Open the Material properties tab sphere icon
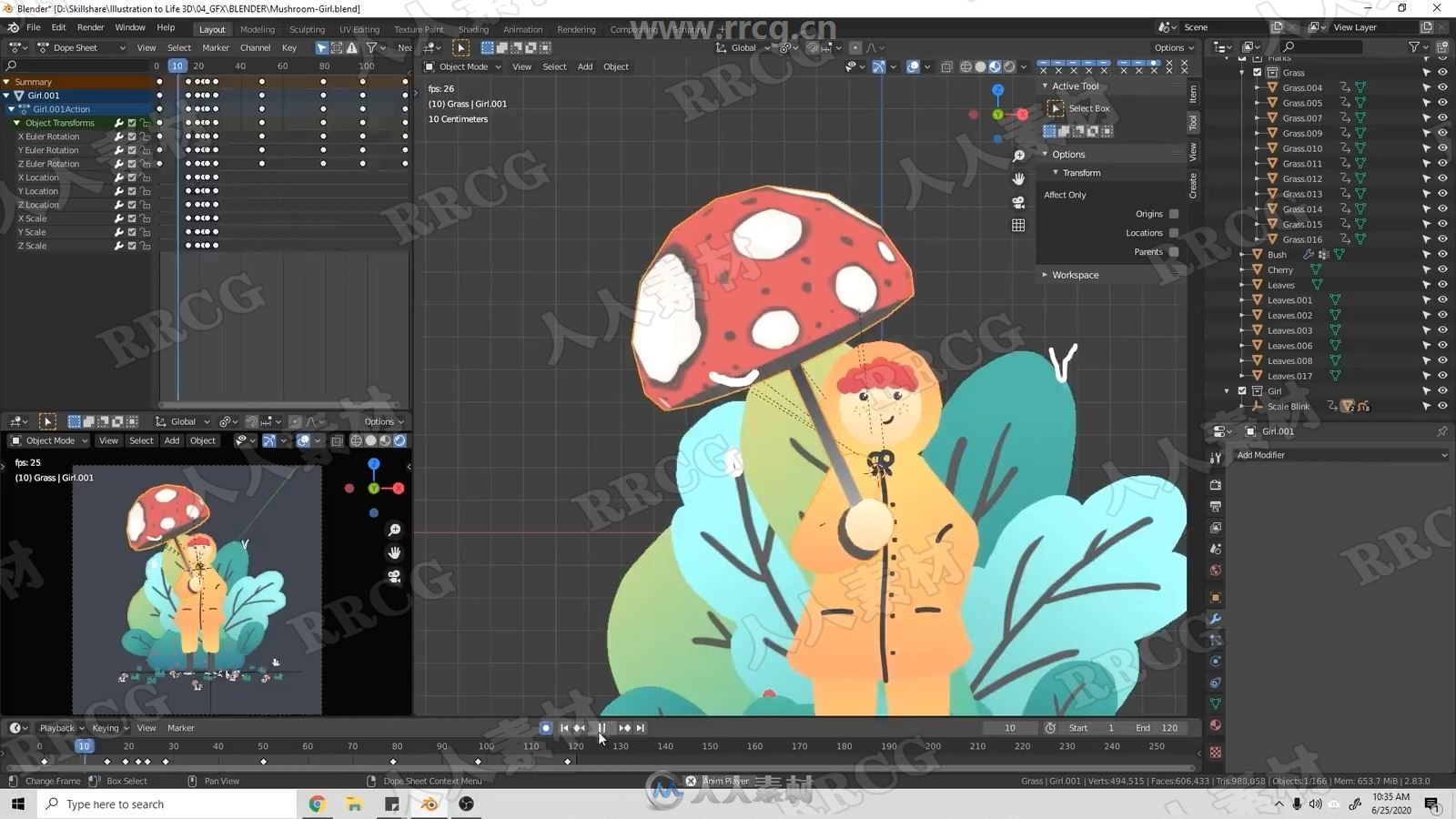1456x819 pixels. (1215, 725)
